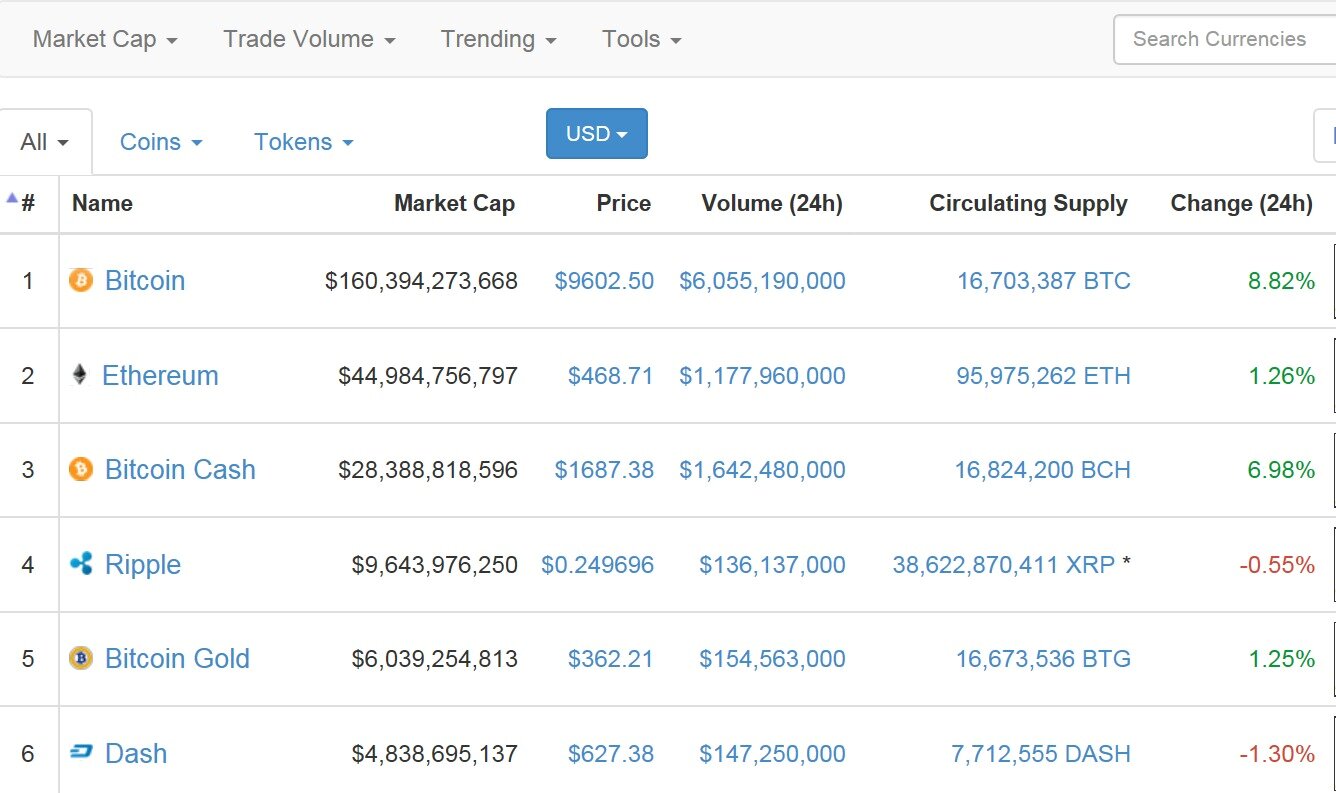
Task: Click supply 38,622,870,411 XRP
Action: tap(1003, 565)
